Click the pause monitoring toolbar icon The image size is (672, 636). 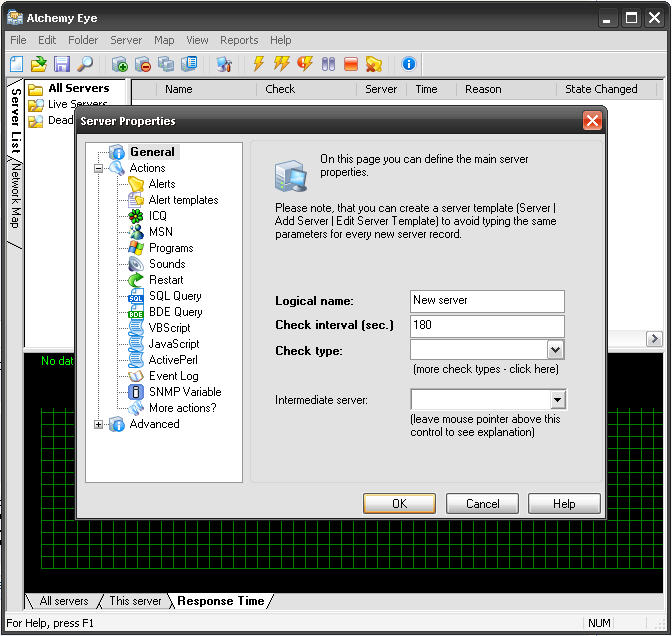coord(328,64)
